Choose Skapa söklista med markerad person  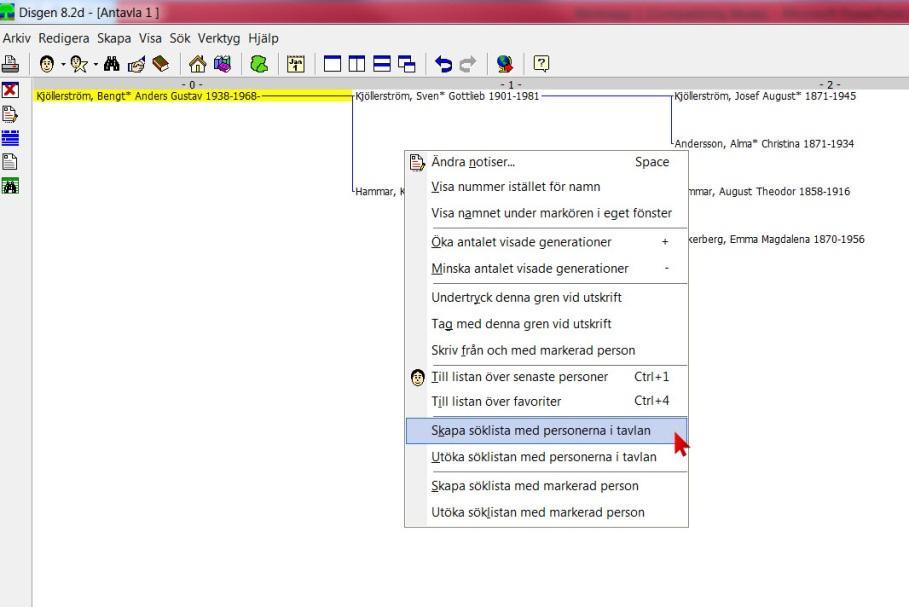coord(546,486)
